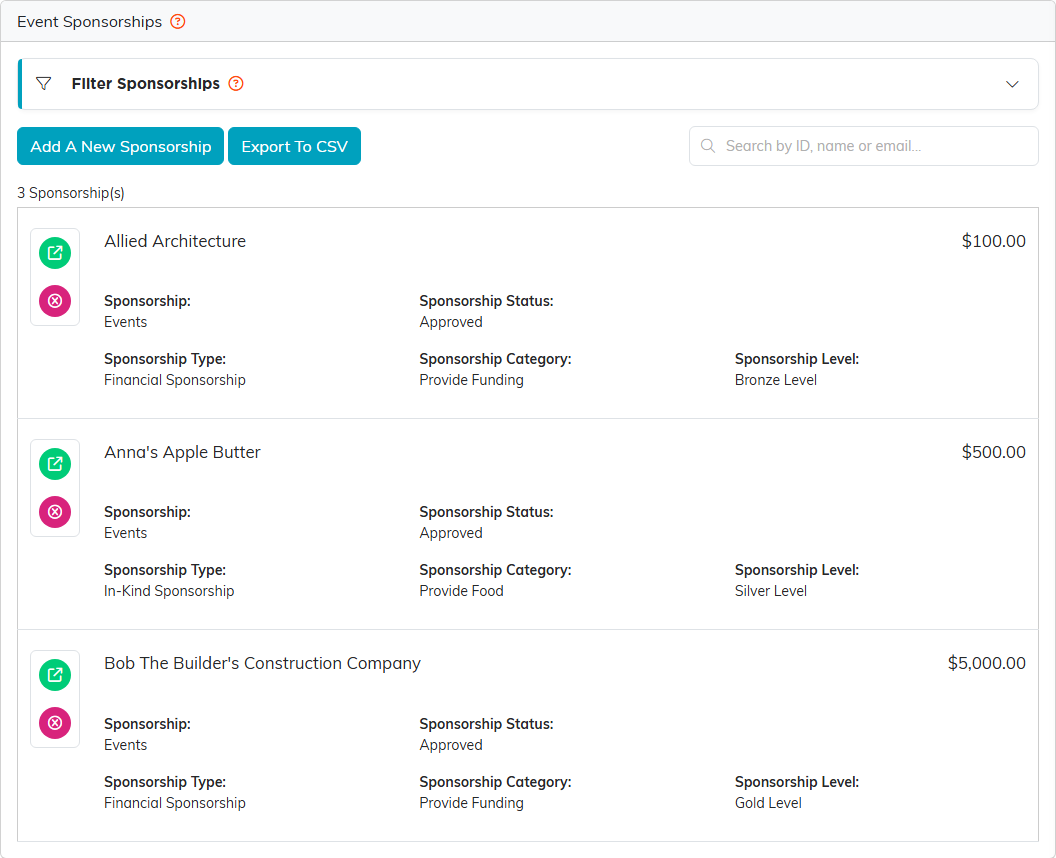Click help icon beside Filter Sponsorships

236,84
